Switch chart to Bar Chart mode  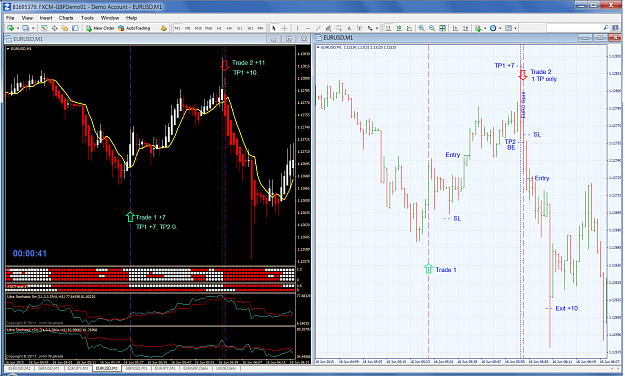point(388,28)
